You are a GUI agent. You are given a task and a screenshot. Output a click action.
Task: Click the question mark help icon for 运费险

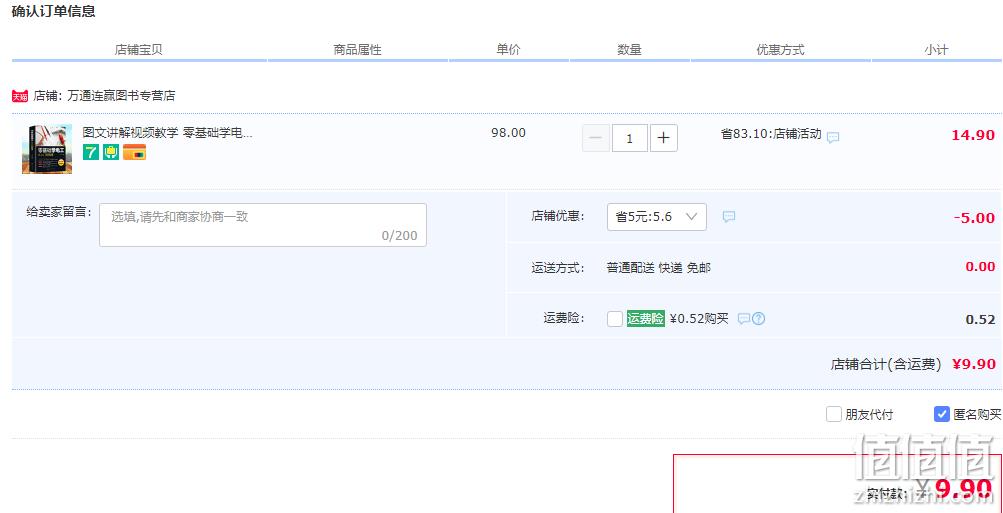click(x=759, y=319)
